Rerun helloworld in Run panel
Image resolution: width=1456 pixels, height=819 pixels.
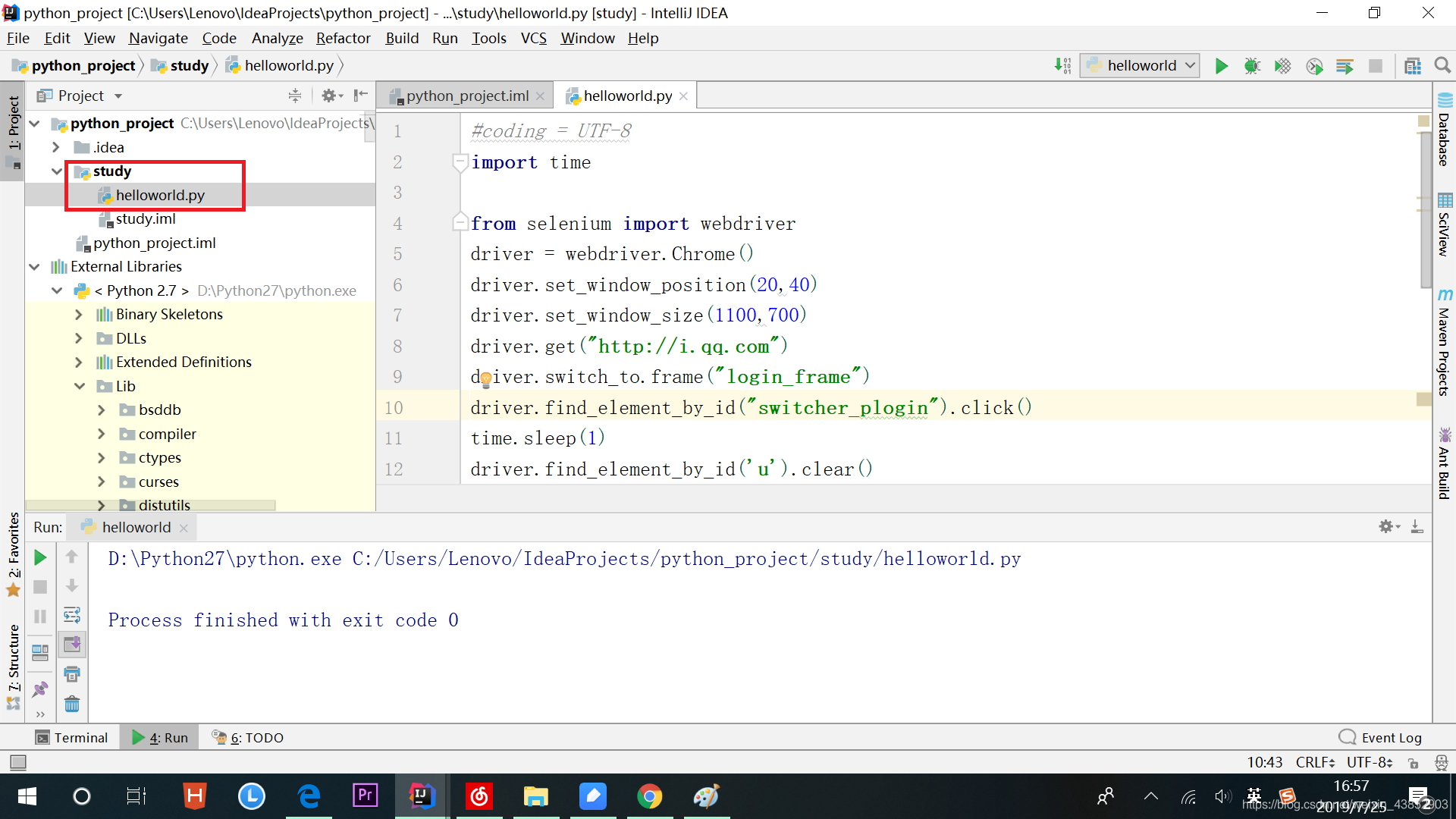pyautogui.click(x=40, y=558)
